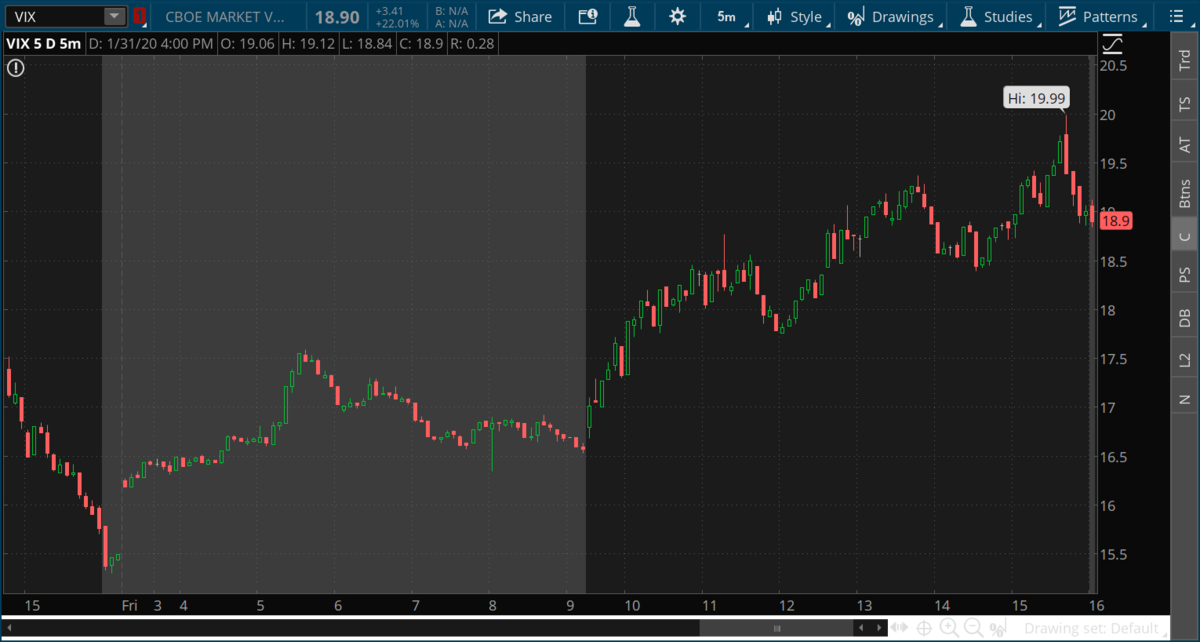Open the TS sidebar tab

(x=1184, y=103)
